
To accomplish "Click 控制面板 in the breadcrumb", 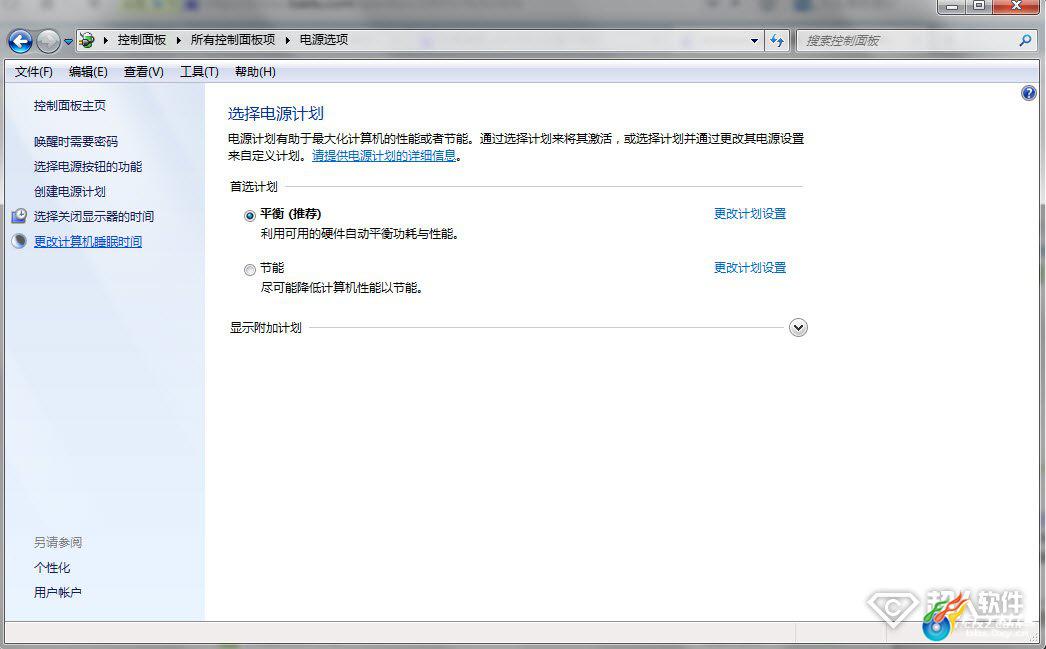I will (x=141, y=40).
